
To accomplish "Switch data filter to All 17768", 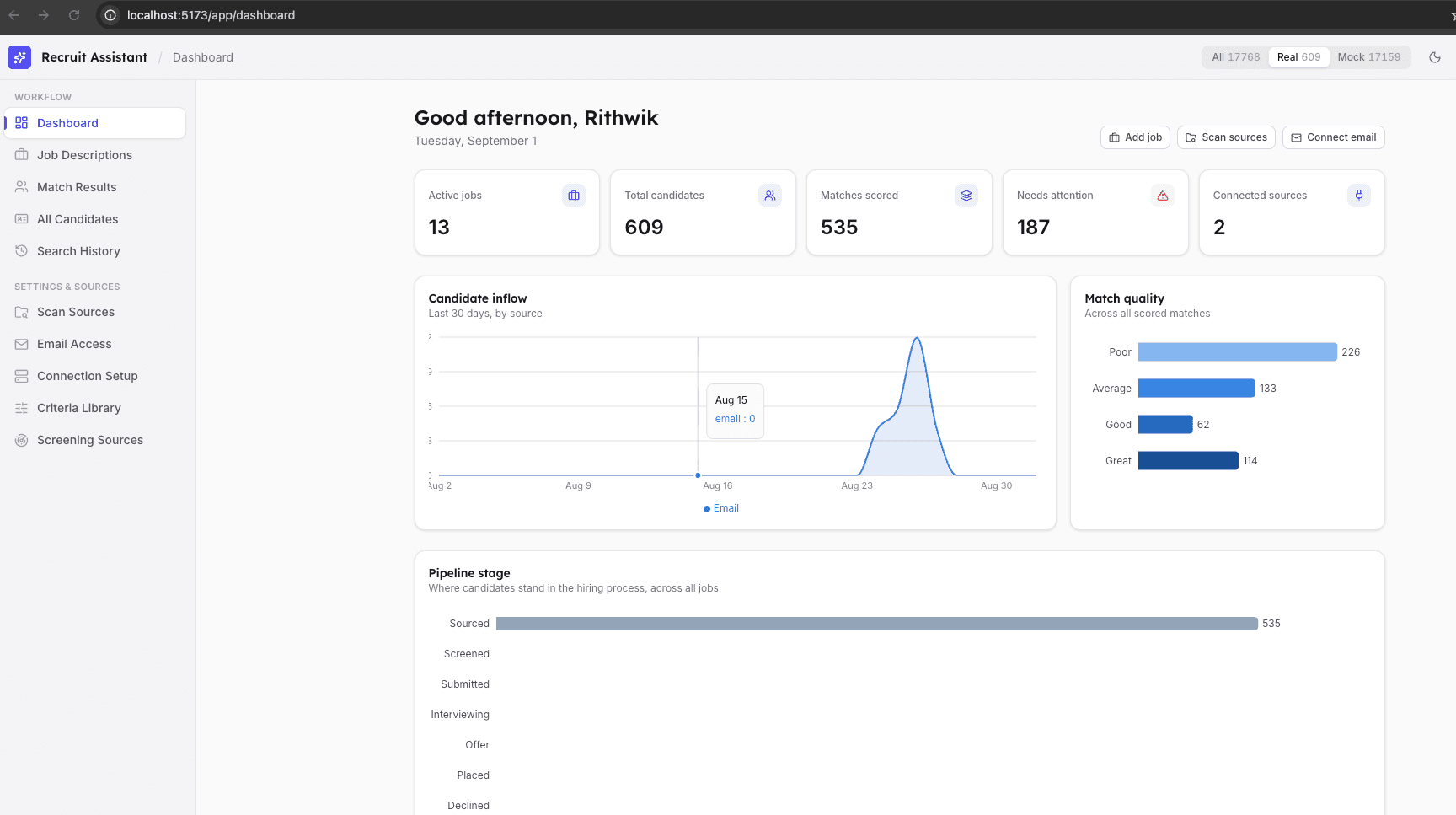I will coord(1235,57).
